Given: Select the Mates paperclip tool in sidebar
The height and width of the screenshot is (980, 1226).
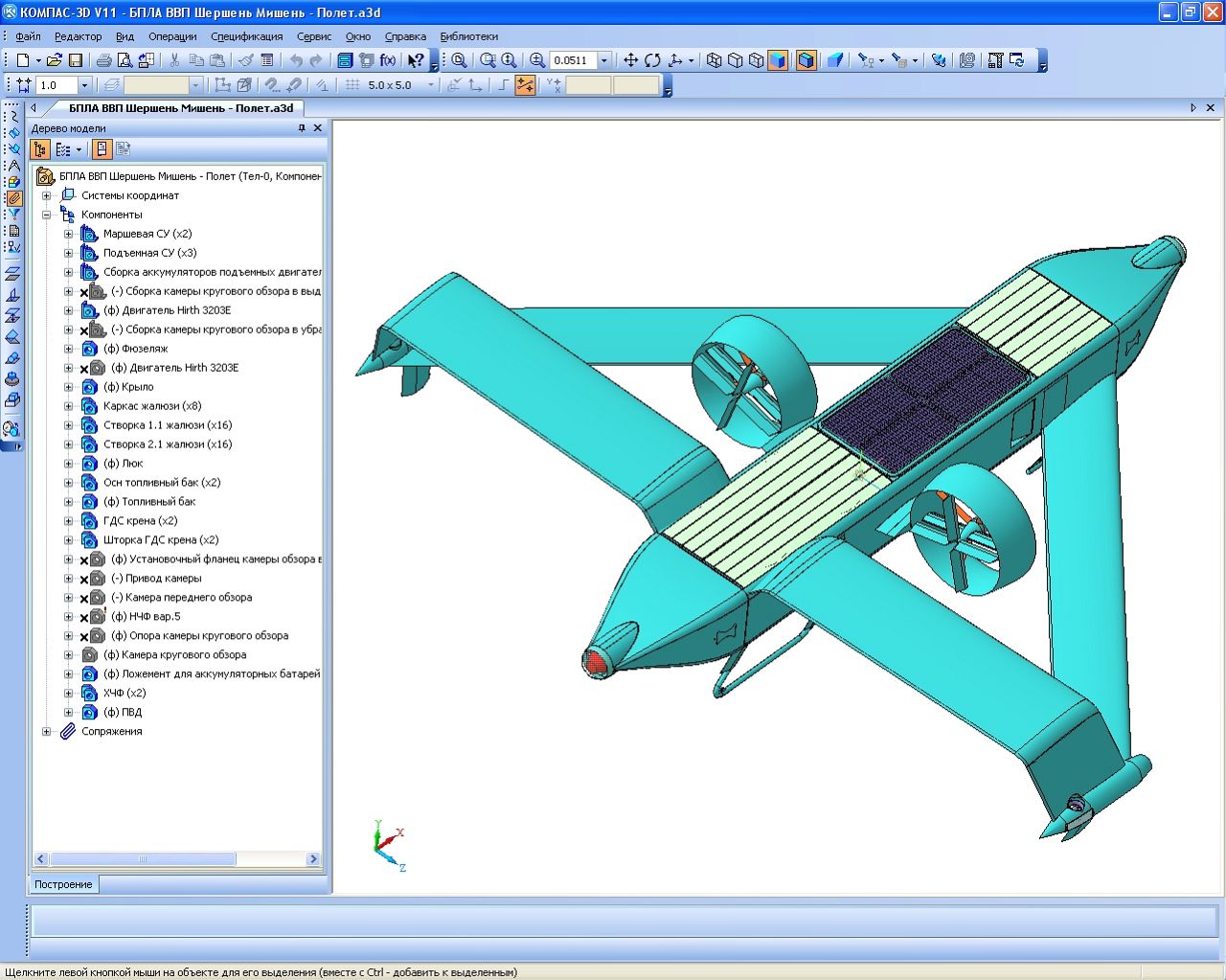Looking at the screenshot, I should [13, 198].
